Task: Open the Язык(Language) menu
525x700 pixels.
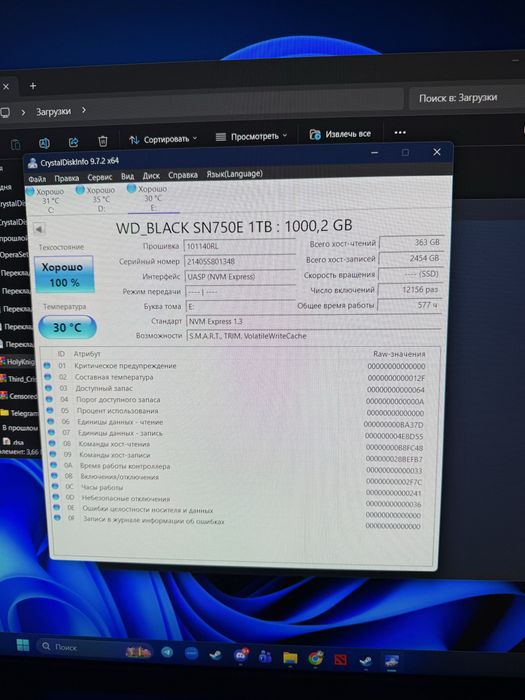Action: coord(234,174)
